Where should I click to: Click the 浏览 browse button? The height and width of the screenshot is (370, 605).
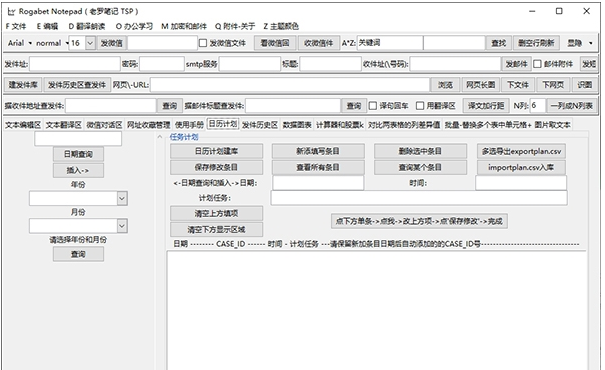(x=445, y=84)
